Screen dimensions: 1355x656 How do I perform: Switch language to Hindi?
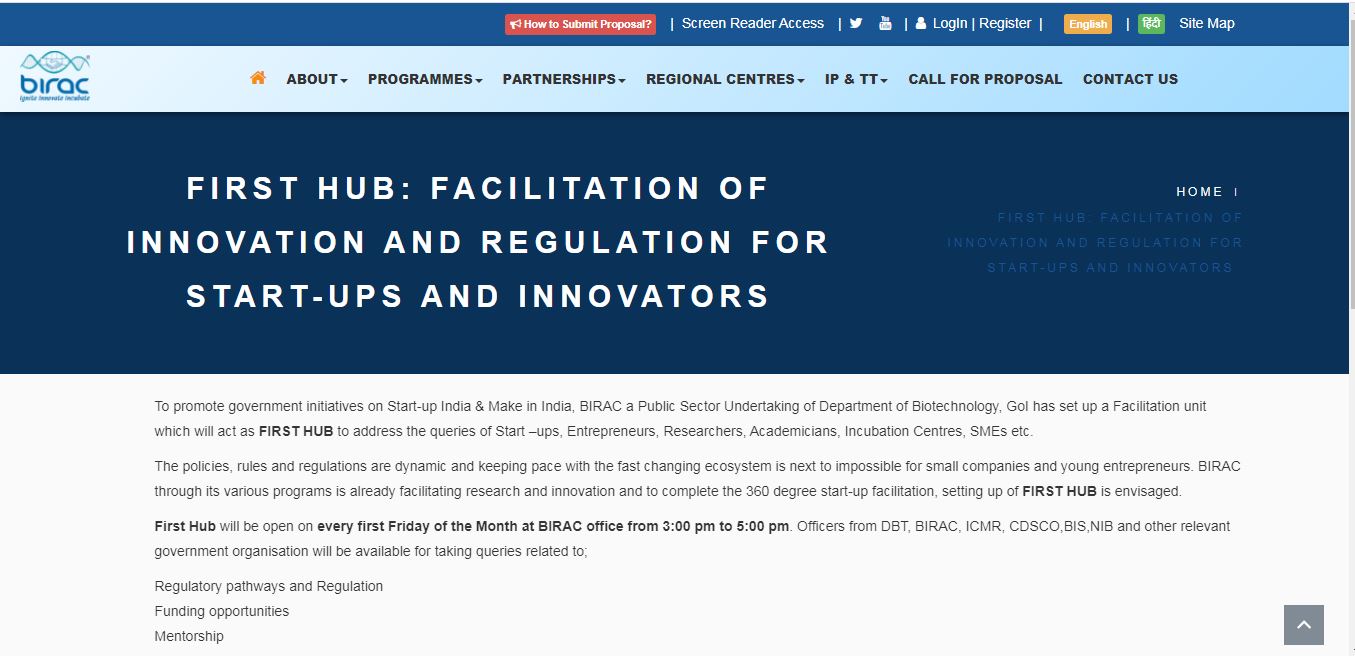click(x=1151, y=24)
